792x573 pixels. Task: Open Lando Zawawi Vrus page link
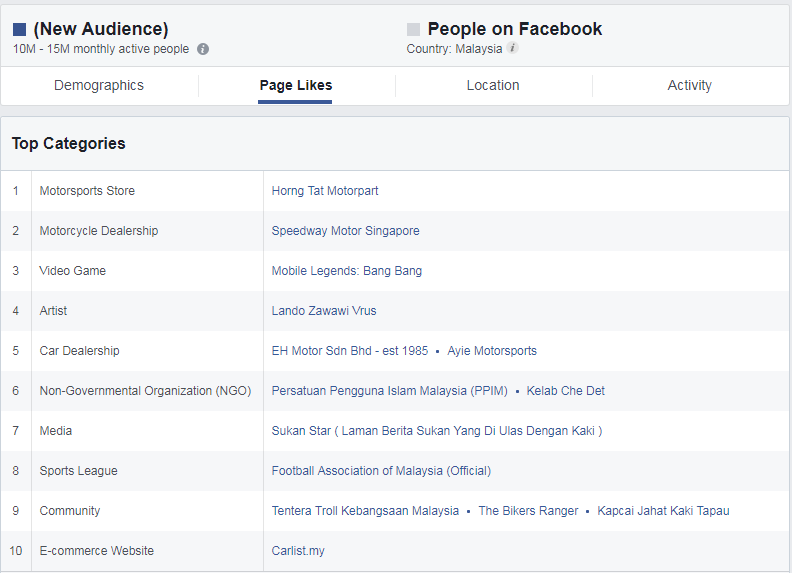[324, 311]
